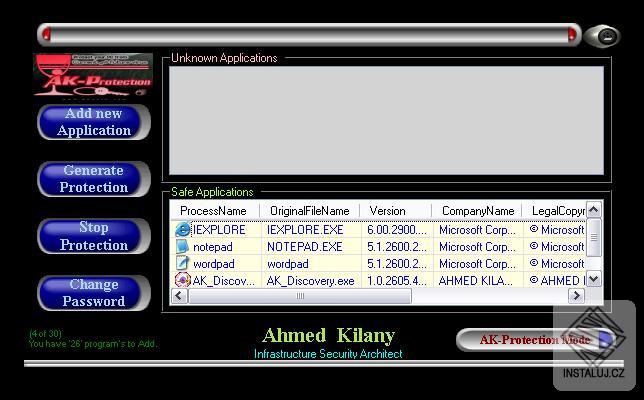
Task: Click the safe list vertical scroll up arrow
Action: click(x=594, y=210)
